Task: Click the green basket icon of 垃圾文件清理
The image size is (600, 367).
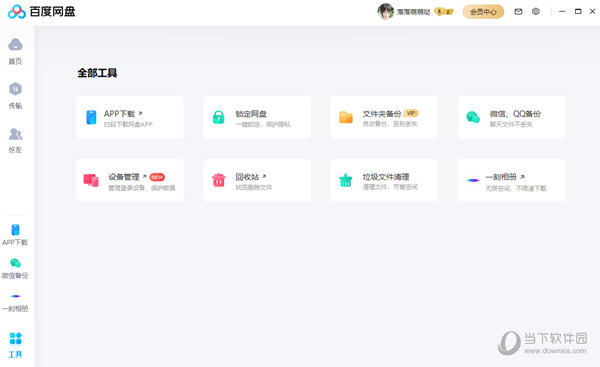Action: click(346, 180)
